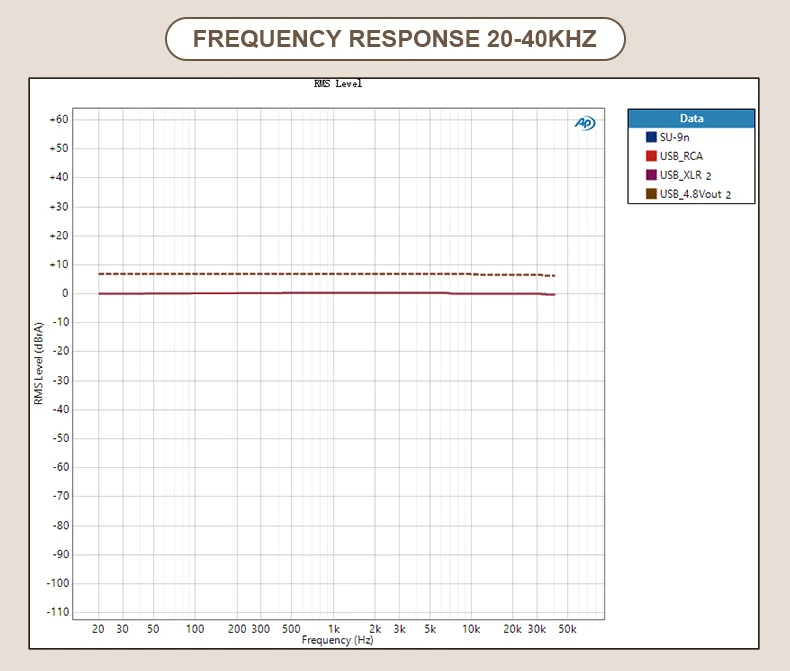The image size is (790, 671).
Task: Click the Frequency (Hz) axis label
Action: click(338, 640)
